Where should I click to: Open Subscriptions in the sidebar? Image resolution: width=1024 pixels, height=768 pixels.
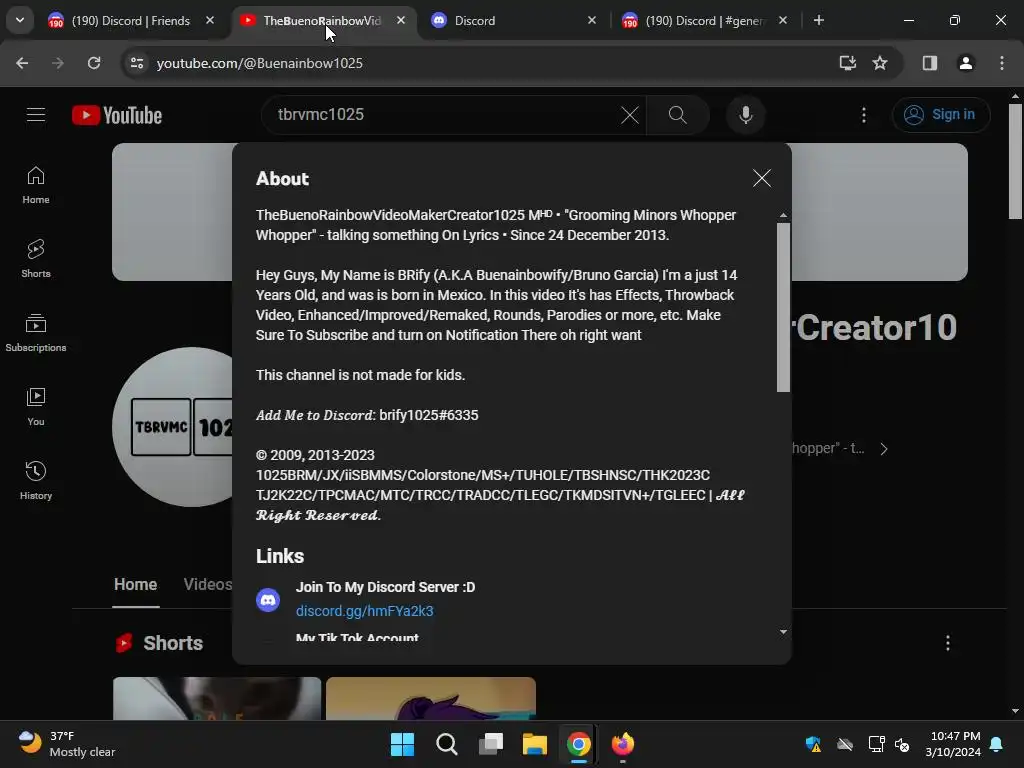coord(36,332)
